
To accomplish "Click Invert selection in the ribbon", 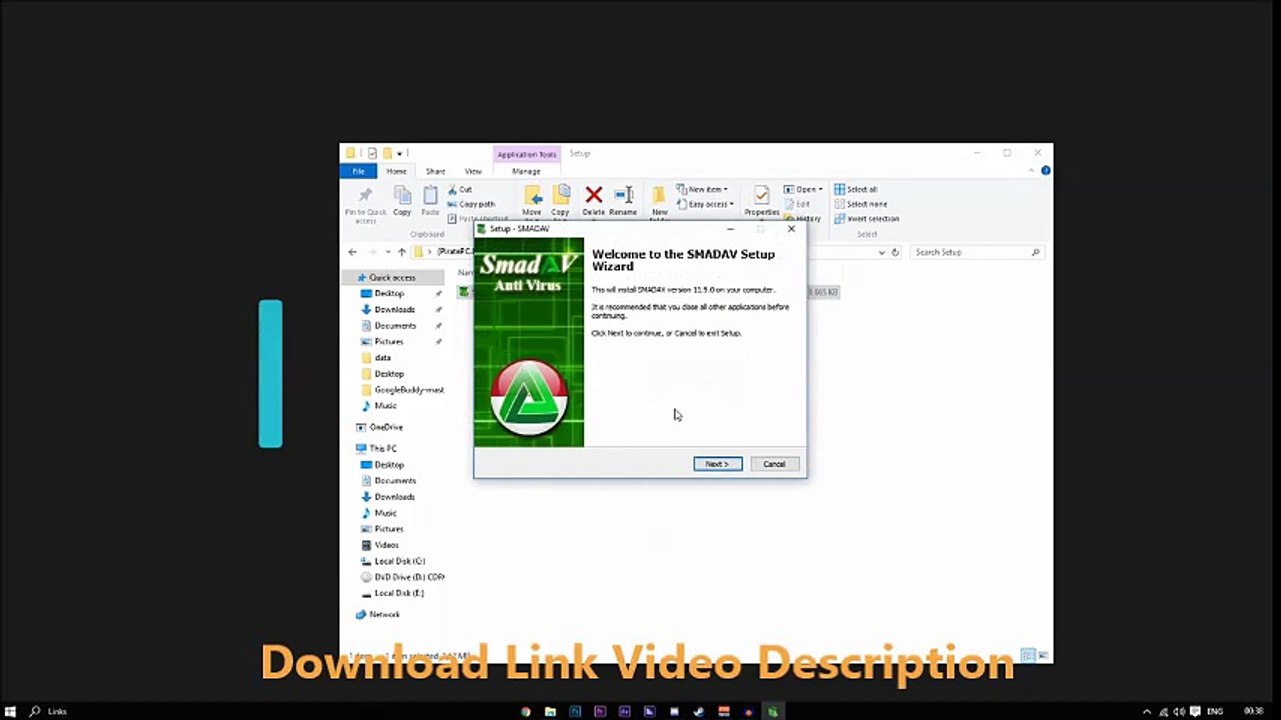I will coord(866,218).
